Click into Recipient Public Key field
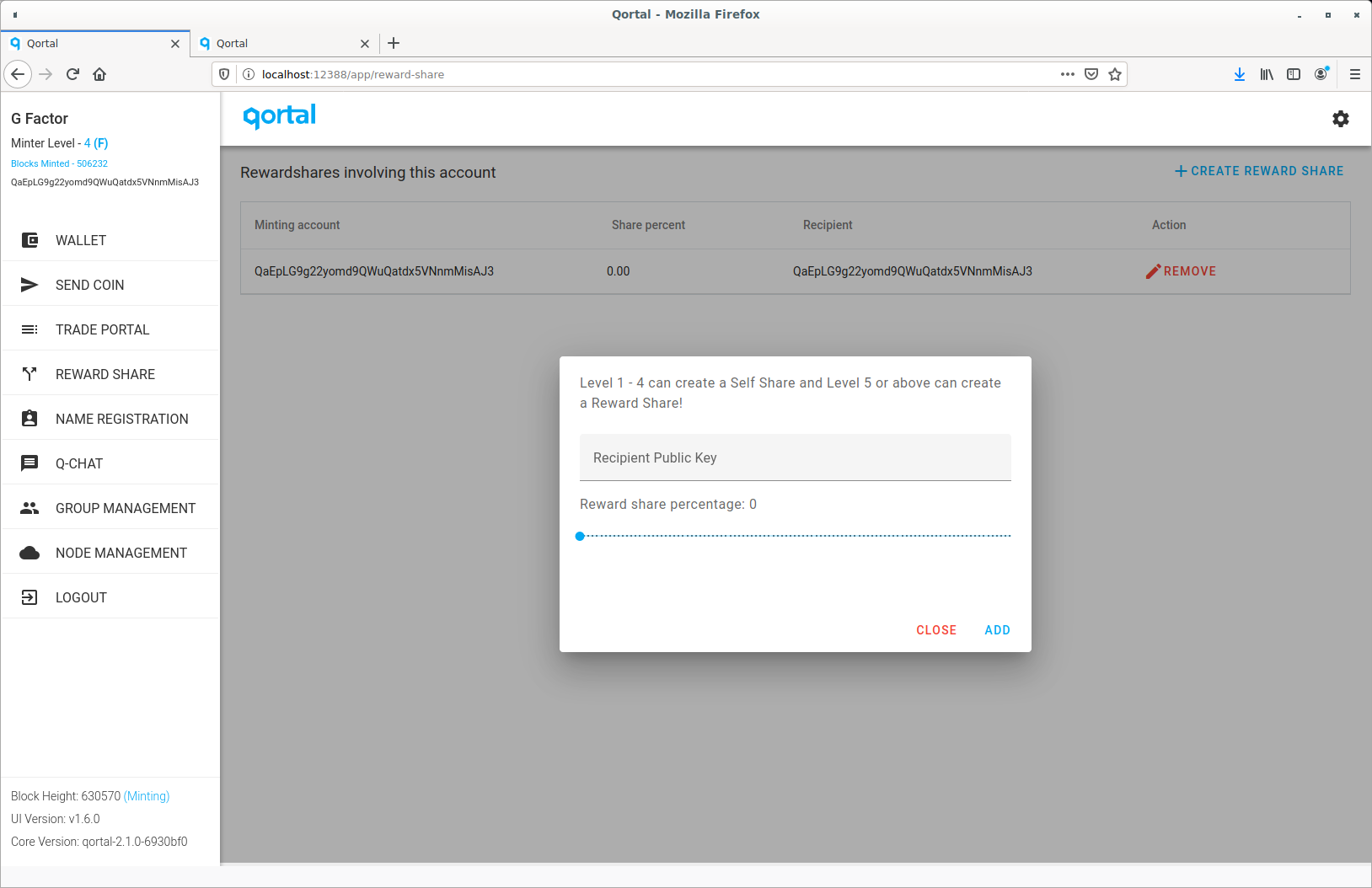1372x888 pixels. click(x=796, y=457)
